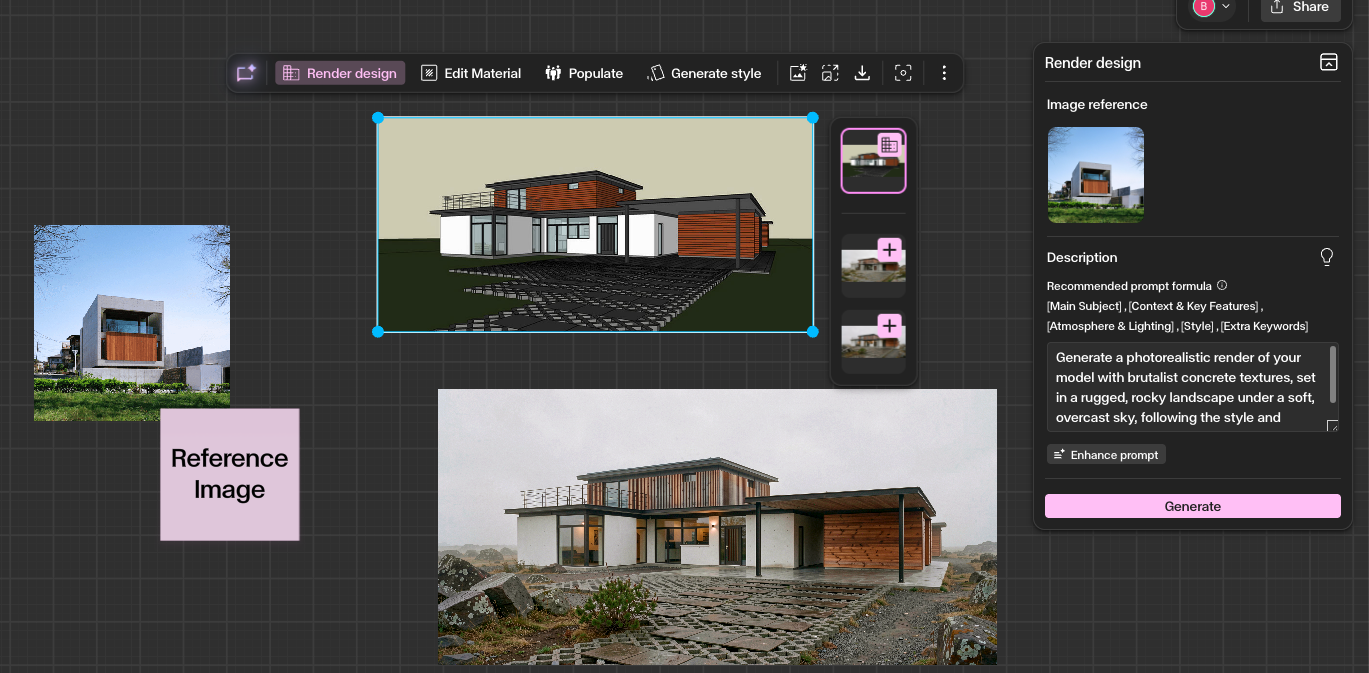
Task: Click the lightbulb icon beside Description
Action: click(1327, 257)
